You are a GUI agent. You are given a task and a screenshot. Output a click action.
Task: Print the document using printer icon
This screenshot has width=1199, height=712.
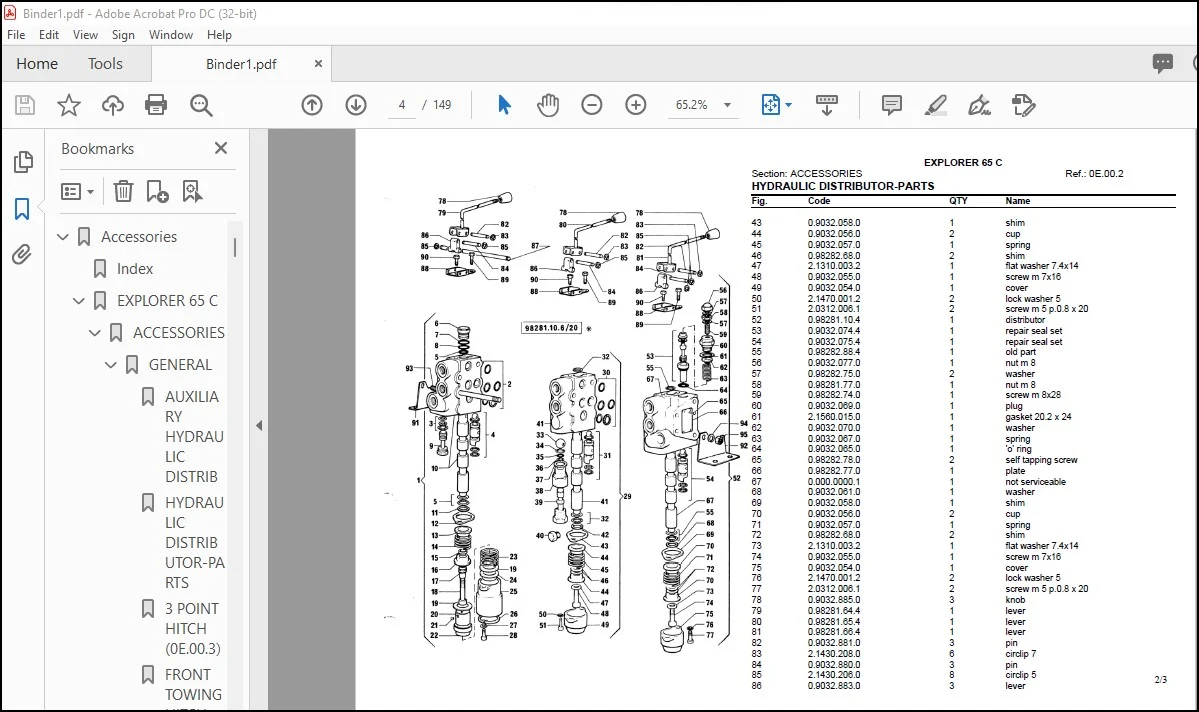click(x=156, y=105)
